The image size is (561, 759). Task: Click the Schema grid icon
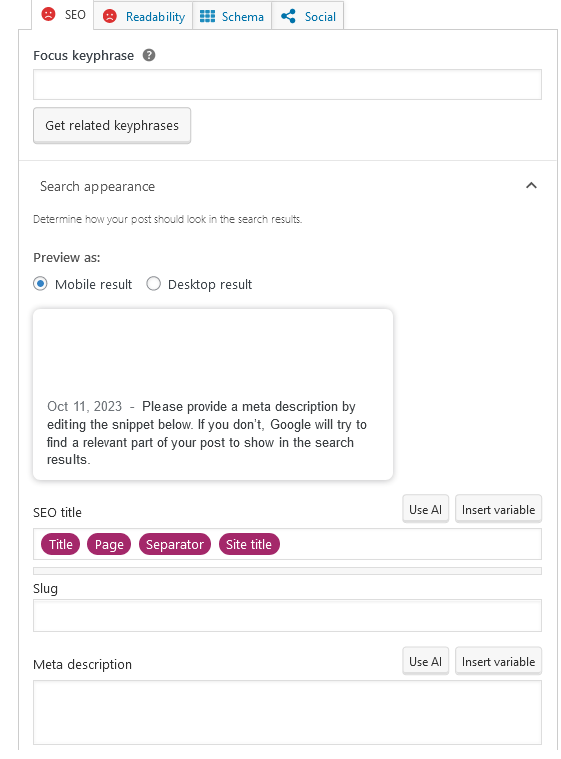pyautogui.click(x=207, y=16)
